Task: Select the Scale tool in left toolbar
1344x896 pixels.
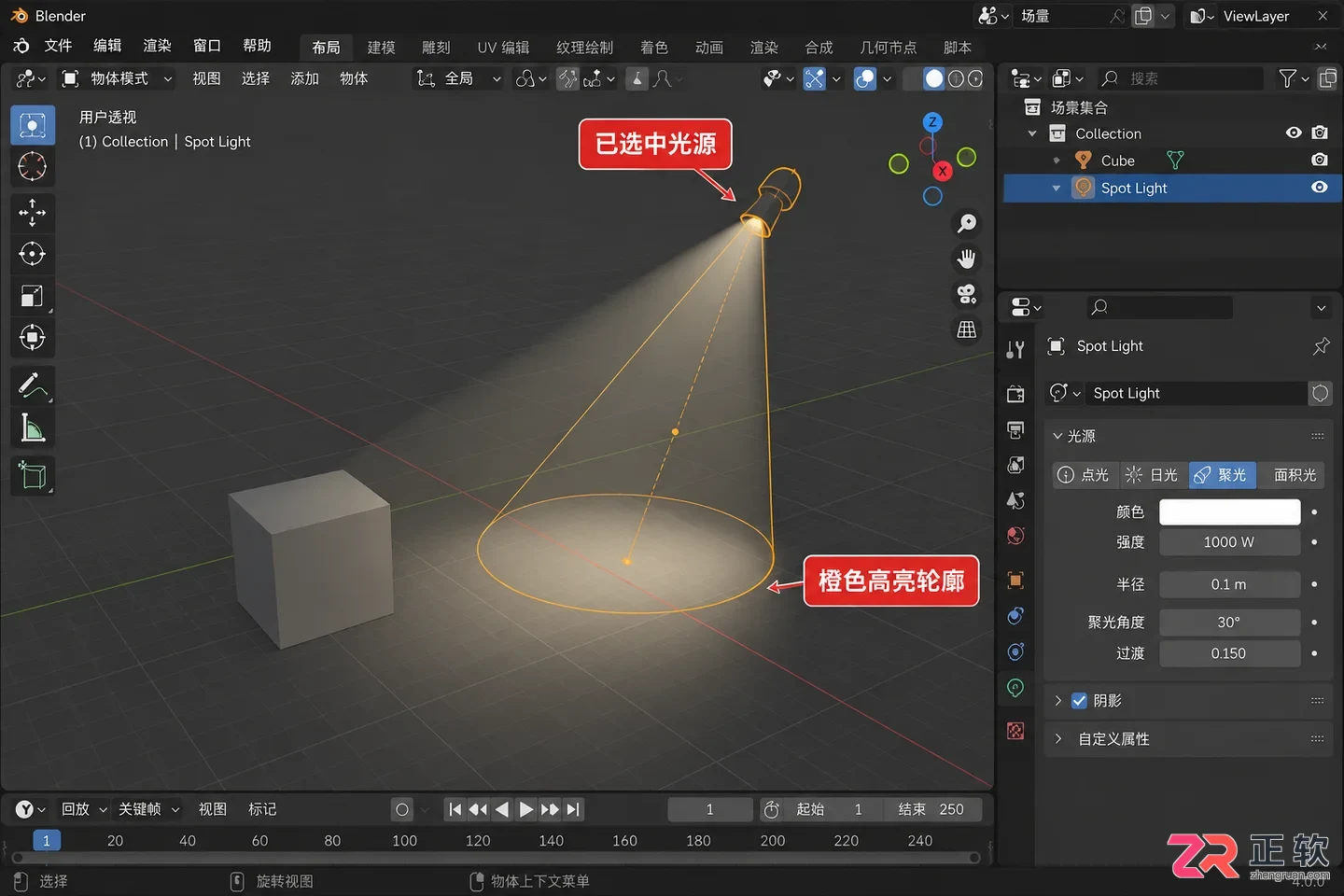Action: [32, 296]
